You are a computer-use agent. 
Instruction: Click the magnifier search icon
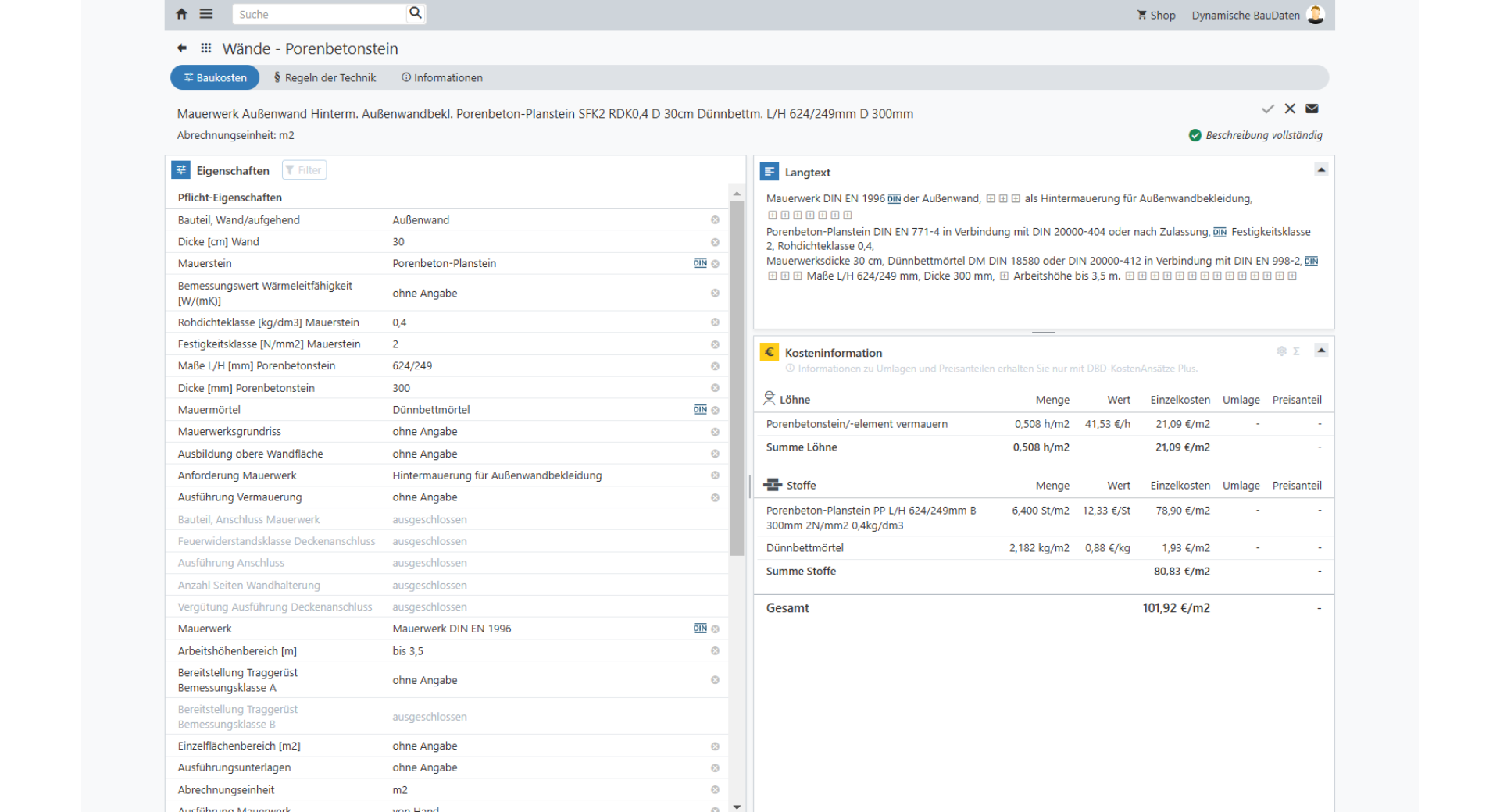pyautogui.click(x=416, y=13)
